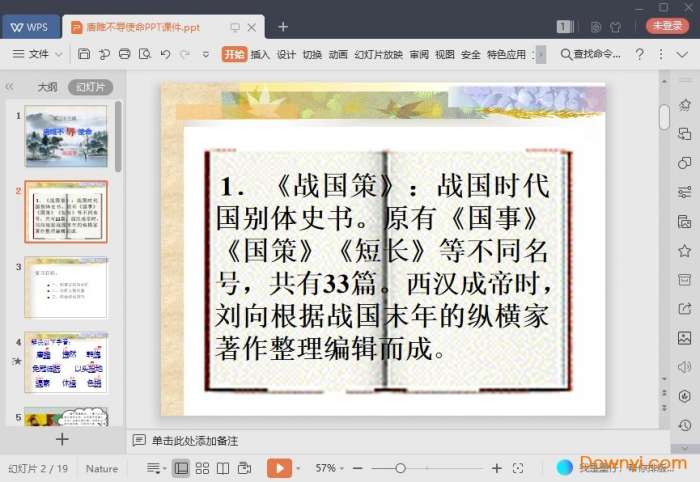Click the speaker sound icon in right sidebar
This screenshot has width=700, height=482.
tap(684, 367)
